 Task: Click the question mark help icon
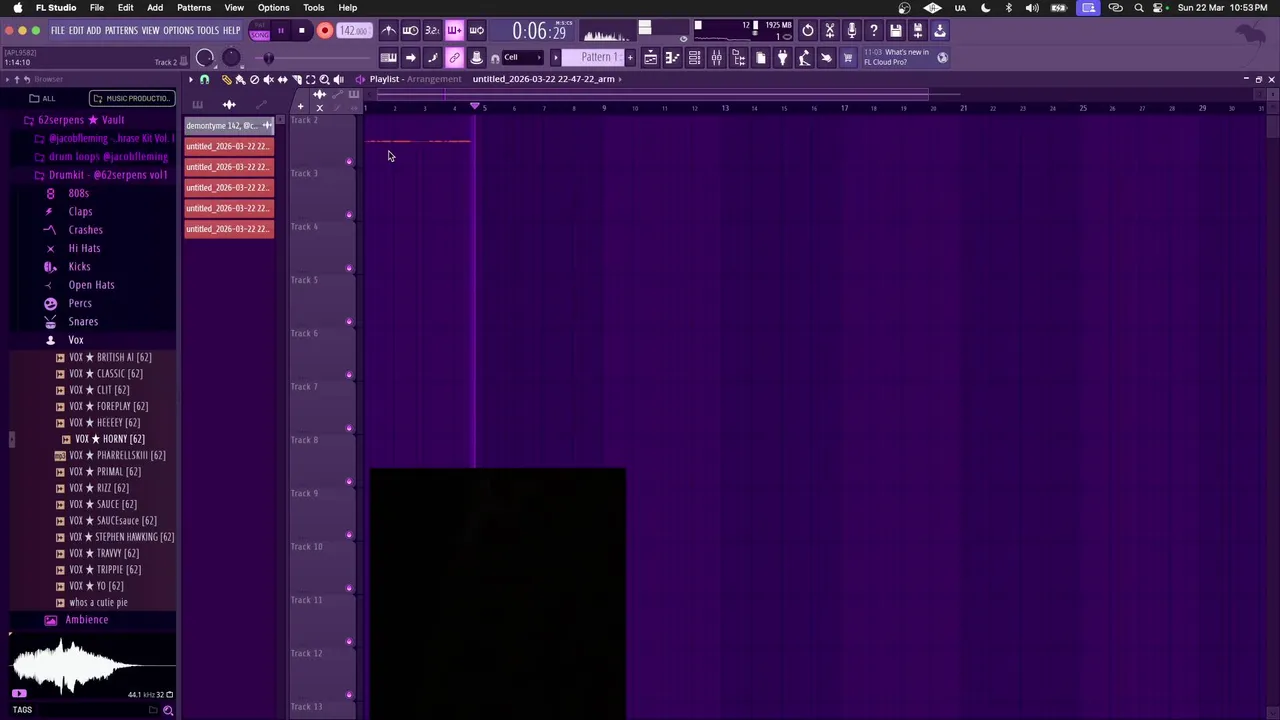pyautogui.click(x=873, y=31)
